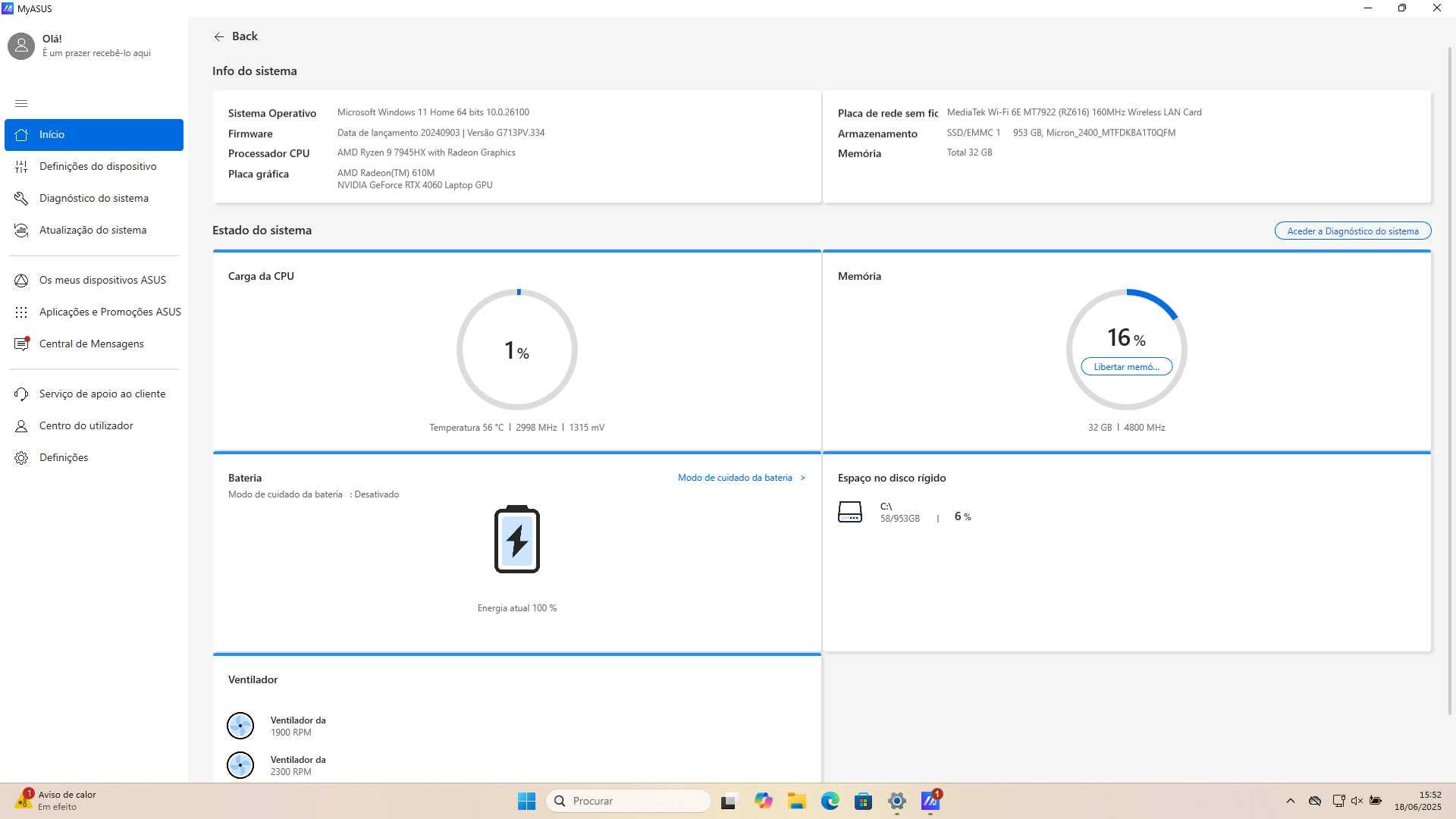
Task: Click the Definições gear icon in sidebar
Action: 21,457
